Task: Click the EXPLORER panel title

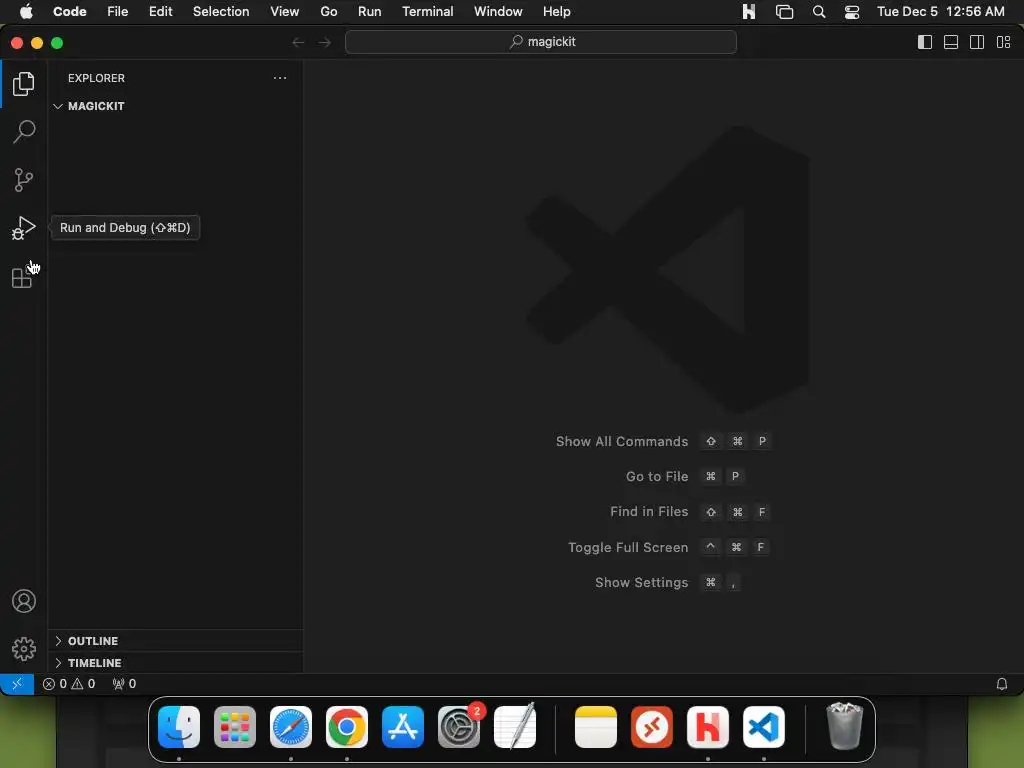Action: tap(96, 78)
